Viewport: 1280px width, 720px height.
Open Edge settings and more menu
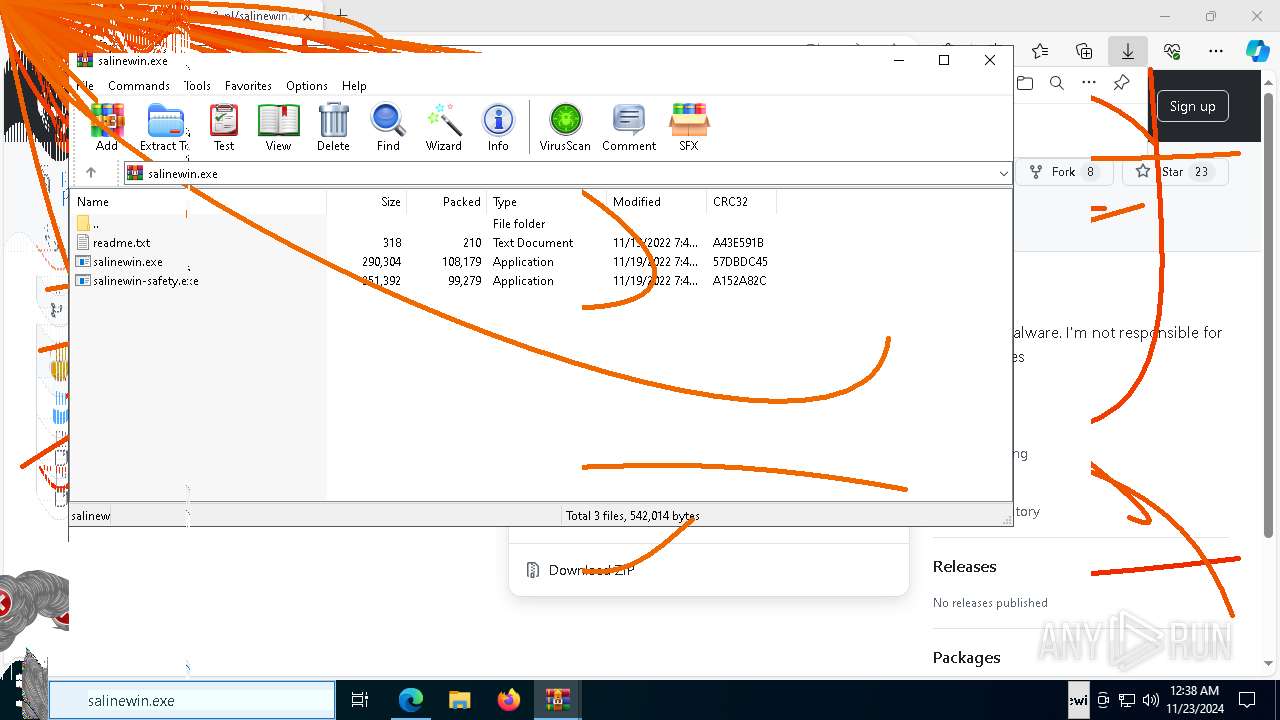[1216, 51]
